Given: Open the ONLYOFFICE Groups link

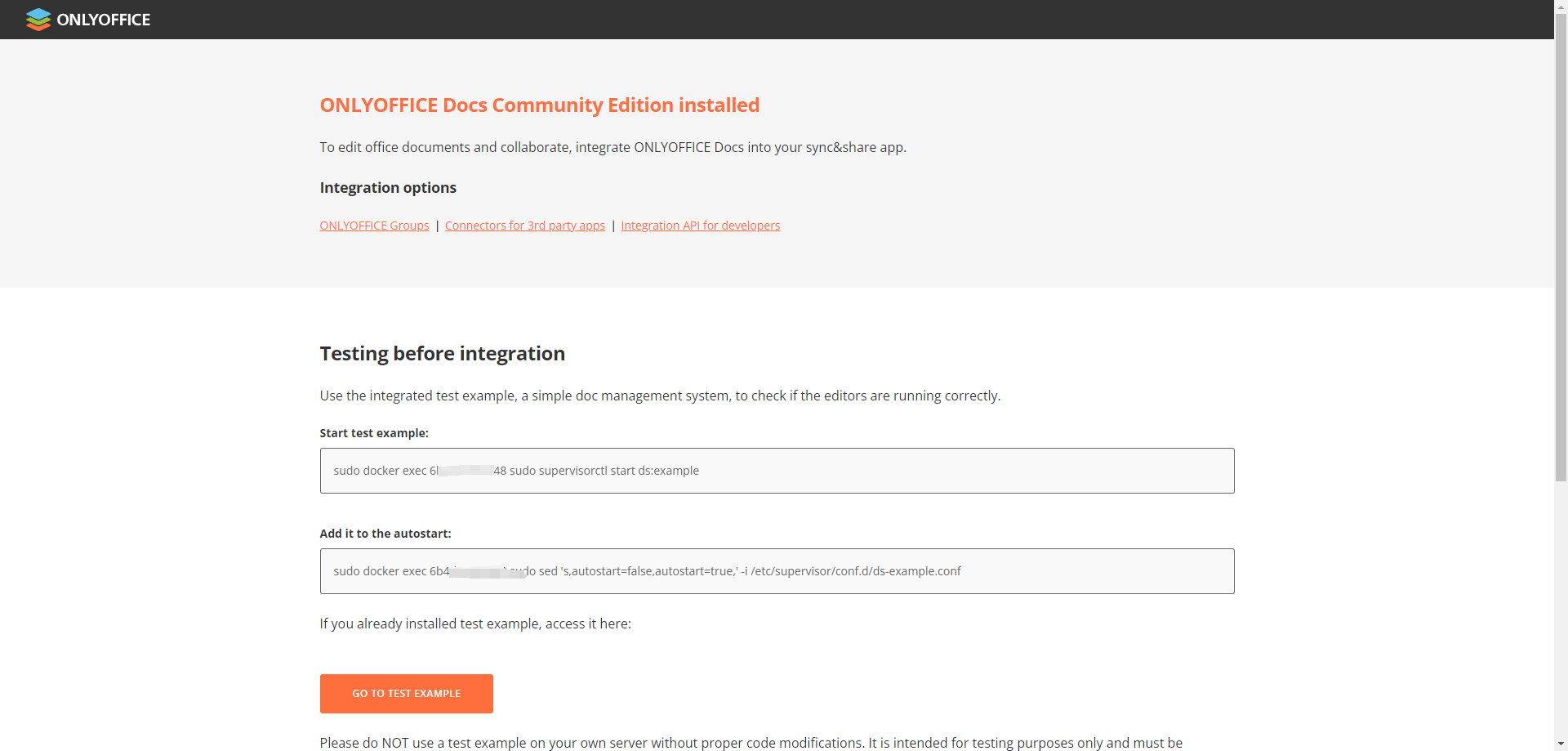Looking at the screenshot, I should (374, 226).
